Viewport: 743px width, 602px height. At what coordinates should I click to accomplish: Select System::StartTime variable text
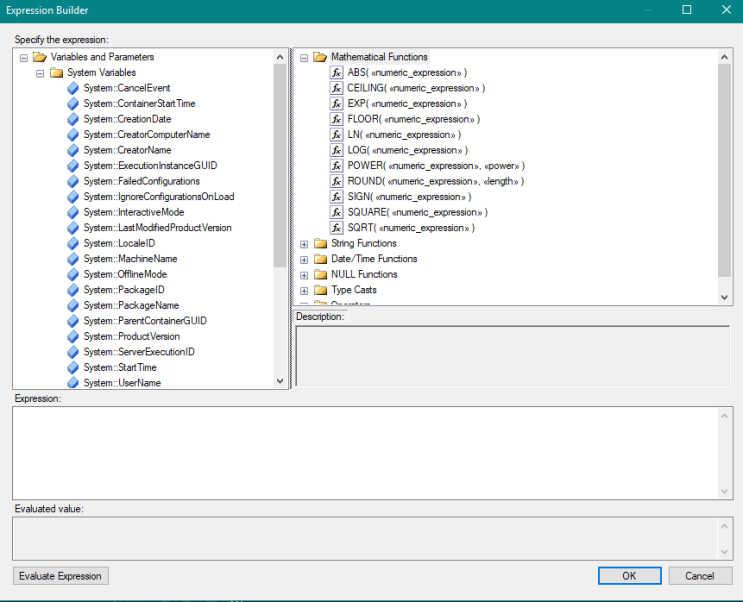coord(120,367)
